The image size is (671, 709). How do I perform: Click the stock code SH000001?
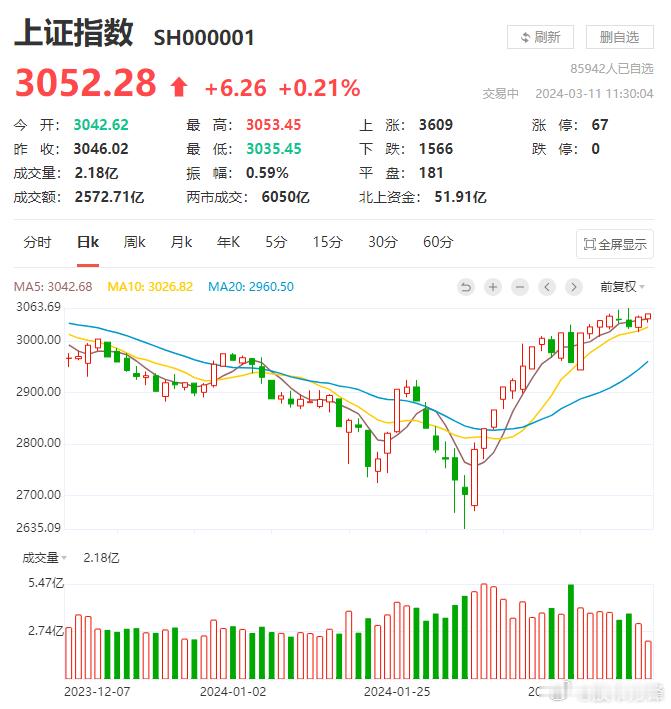click(x=204, y=38)
